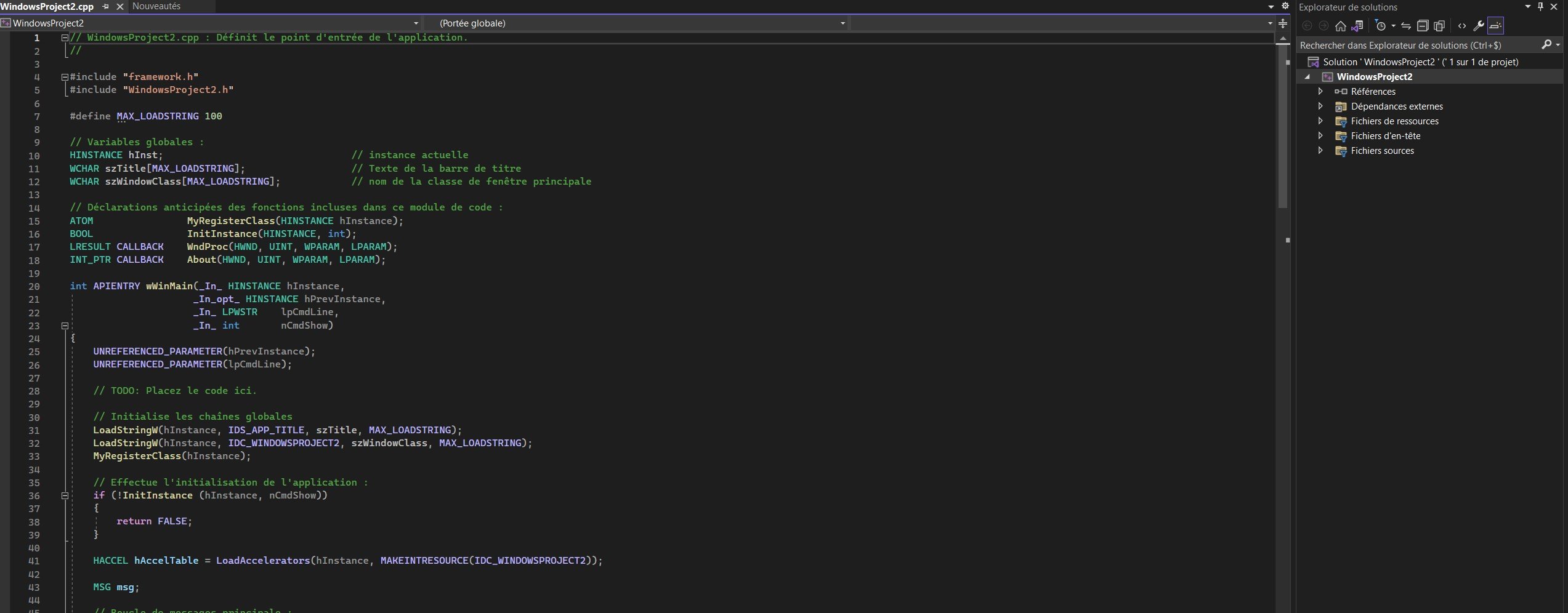
Task: Select the WindowsProject2 project in tree
Action: point(1374,77)
